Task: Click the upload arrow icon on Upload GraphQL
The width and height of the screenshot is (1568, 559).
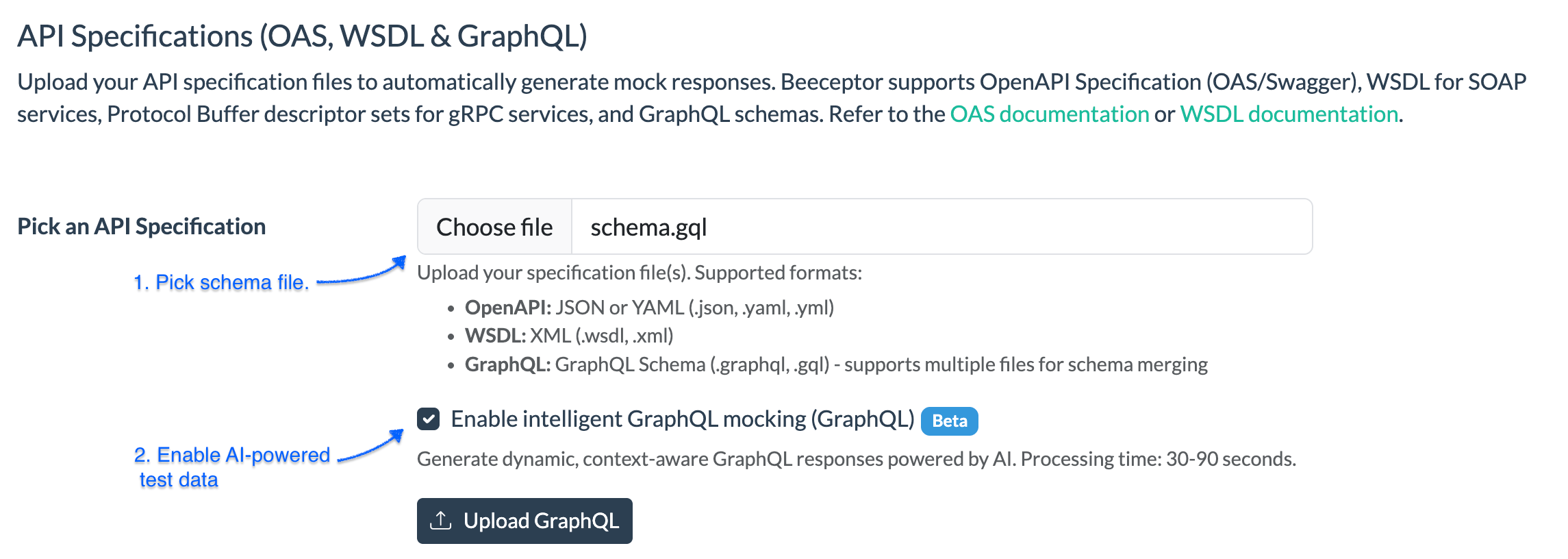Action: coord(440,521)
